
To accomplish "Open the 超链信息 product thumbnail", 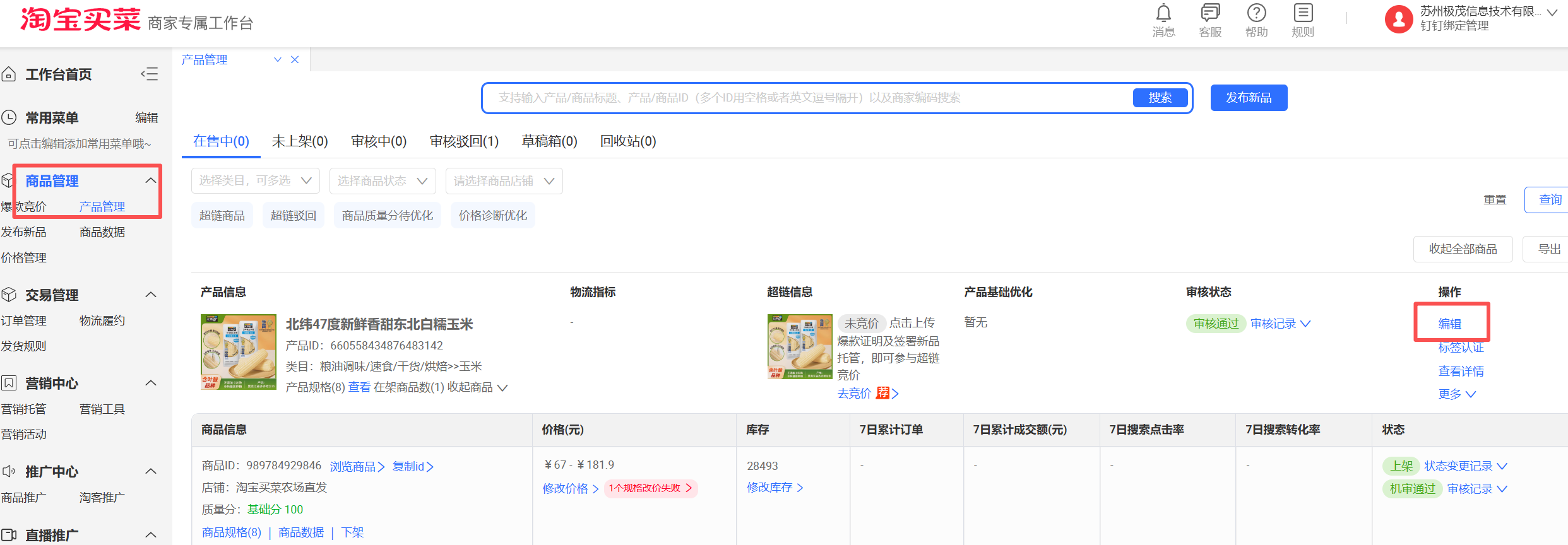I will pos(800,346).
